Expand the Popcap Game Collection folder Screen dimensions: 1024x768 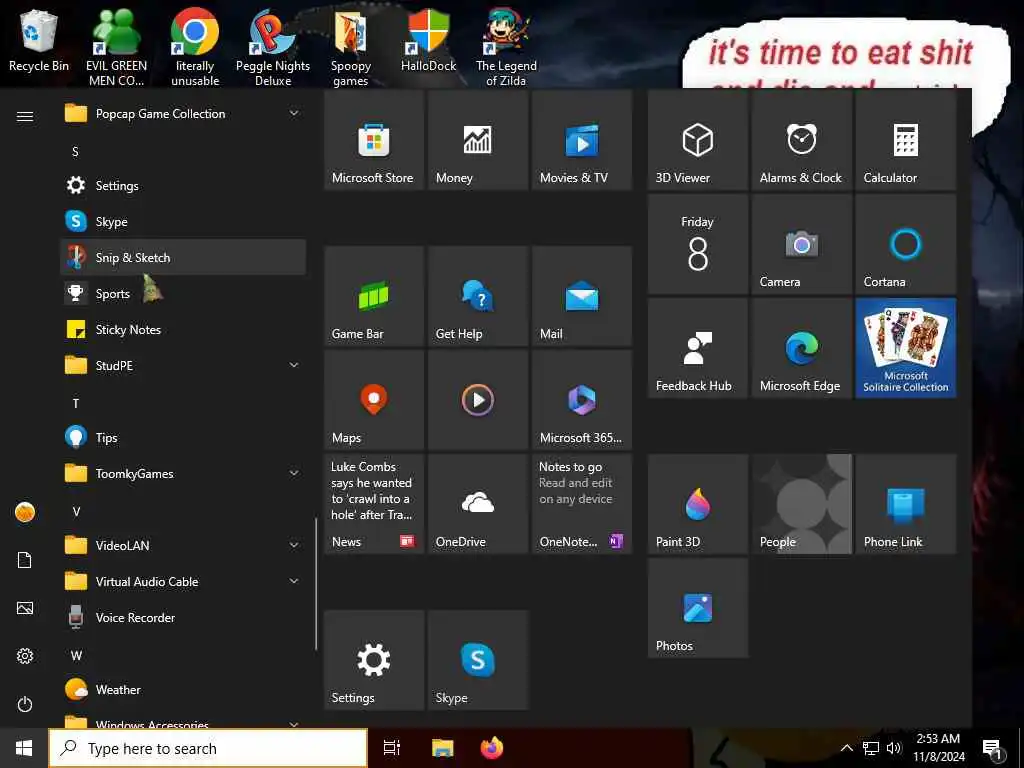(183, 114)
